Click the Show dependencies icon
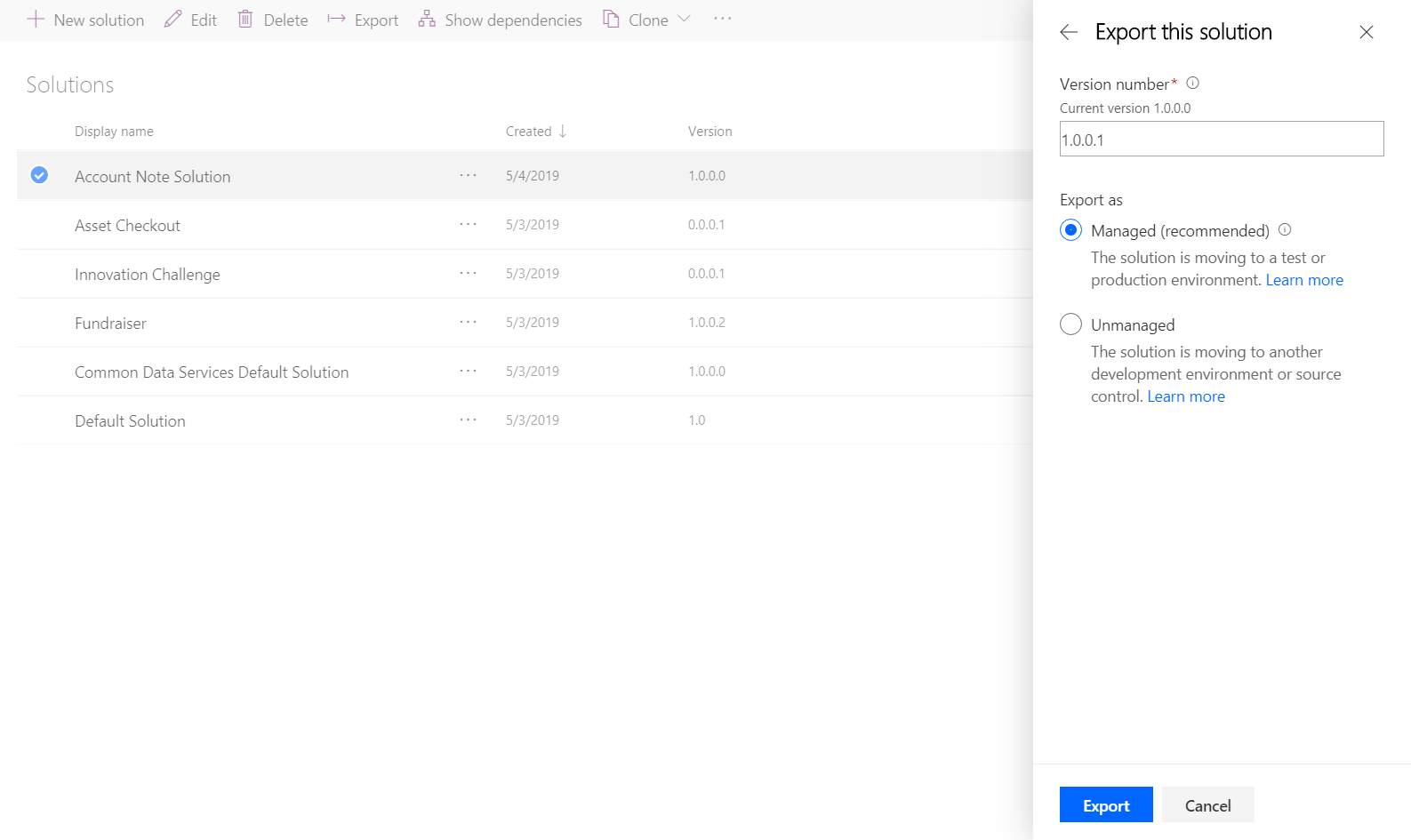The height and width of the screenshot is (840, 1411). tap(427, 20)
